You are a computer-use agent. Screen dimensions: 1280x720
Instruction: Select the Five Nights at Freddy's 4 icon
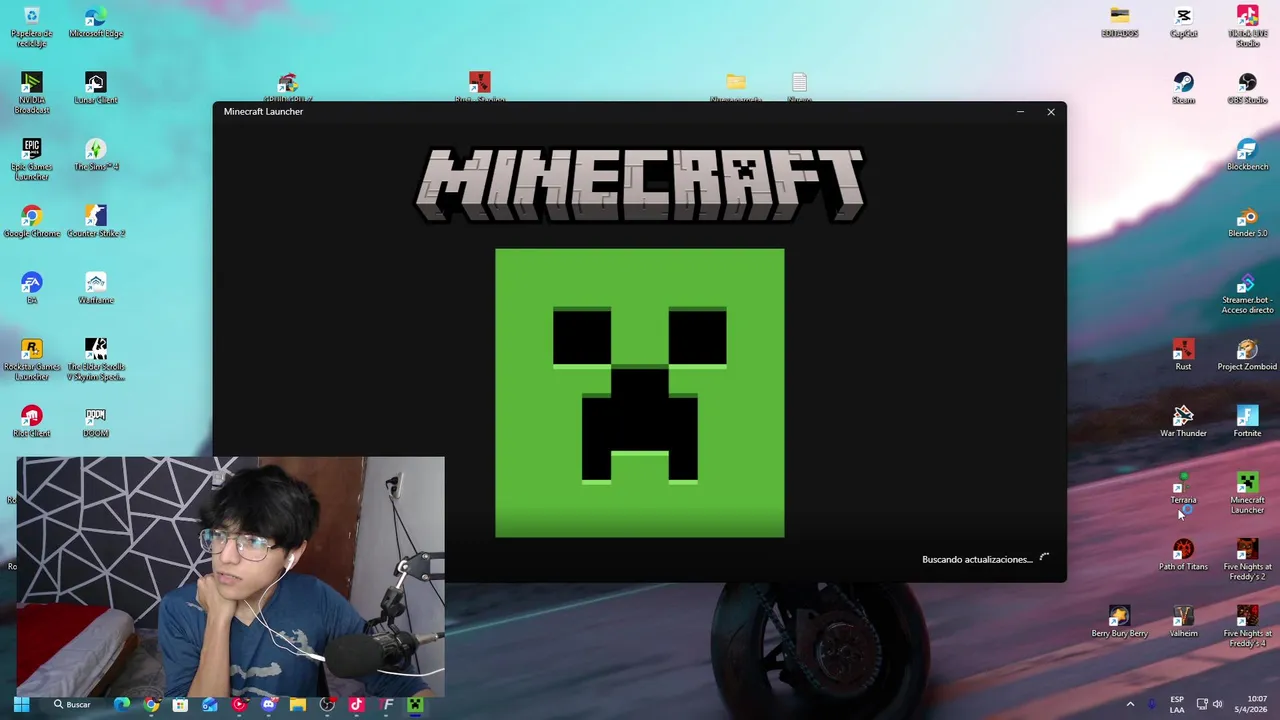point(1247,627)
